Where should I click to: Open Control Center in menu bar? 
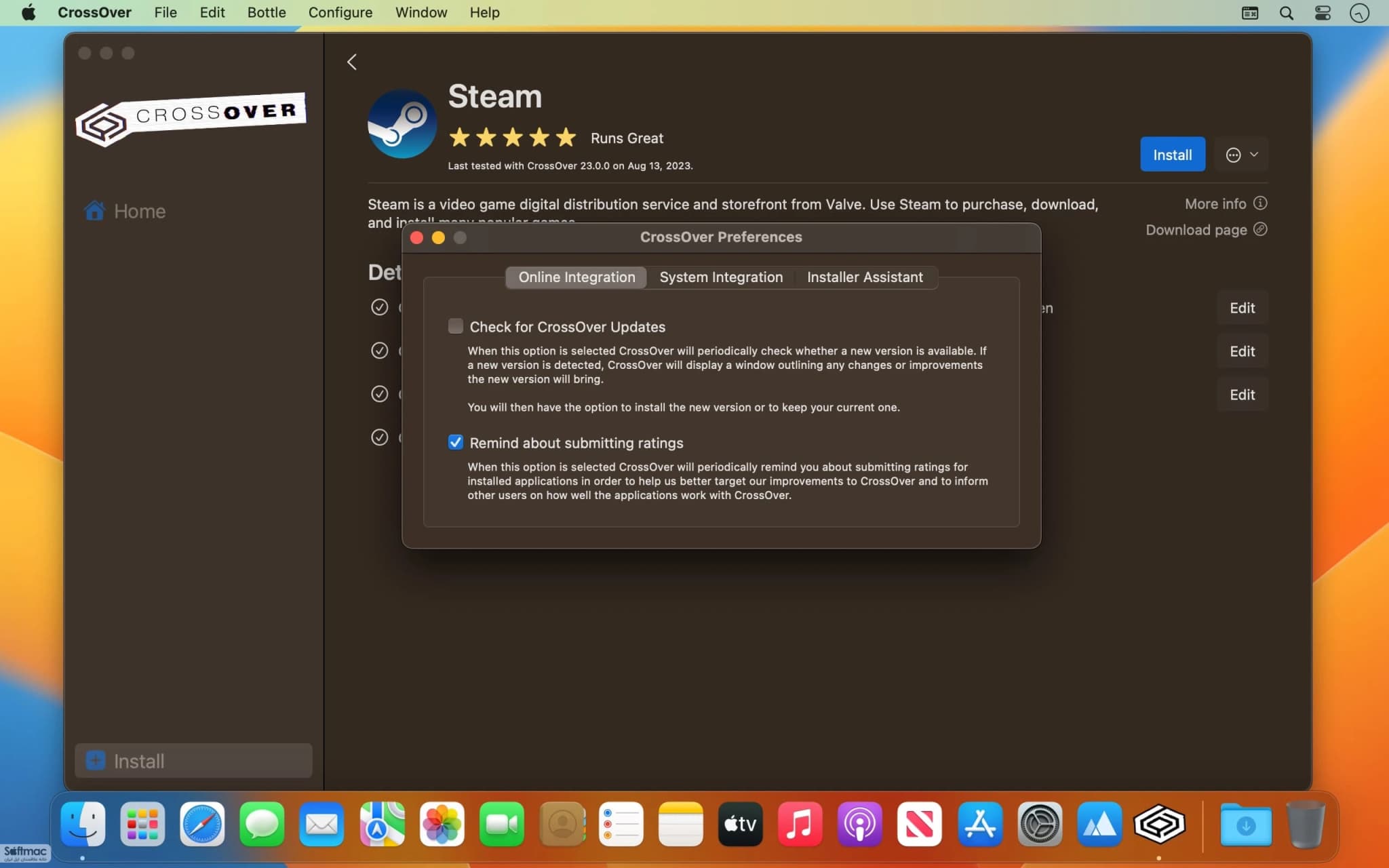1323,13
